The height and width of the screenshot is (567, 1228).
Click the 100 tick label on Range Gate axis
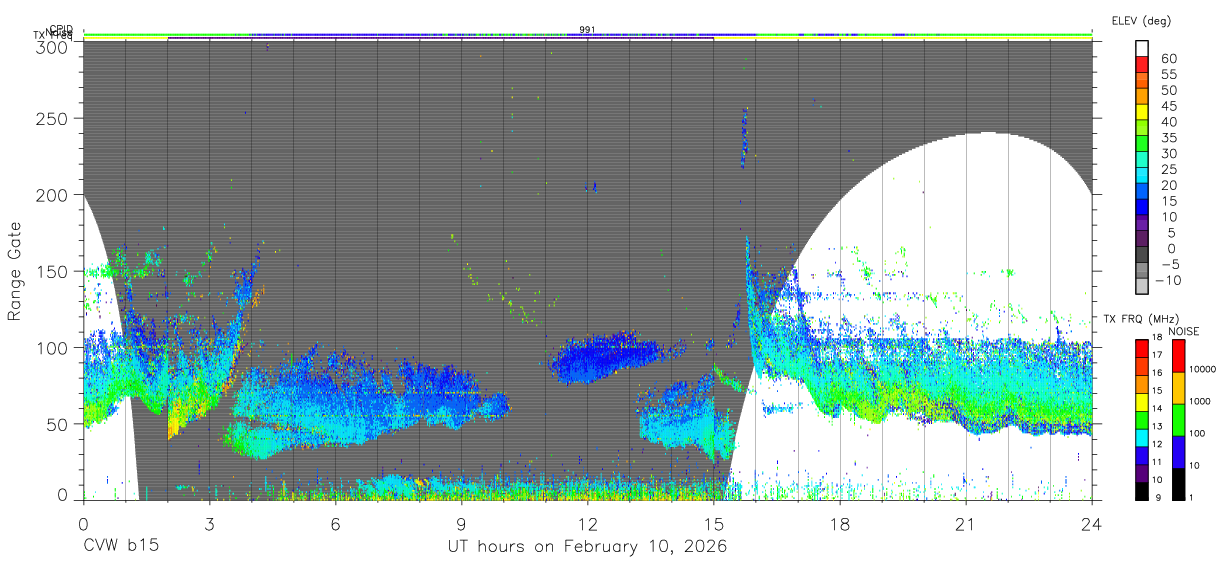pyautogui.click(x=54, y=347)
